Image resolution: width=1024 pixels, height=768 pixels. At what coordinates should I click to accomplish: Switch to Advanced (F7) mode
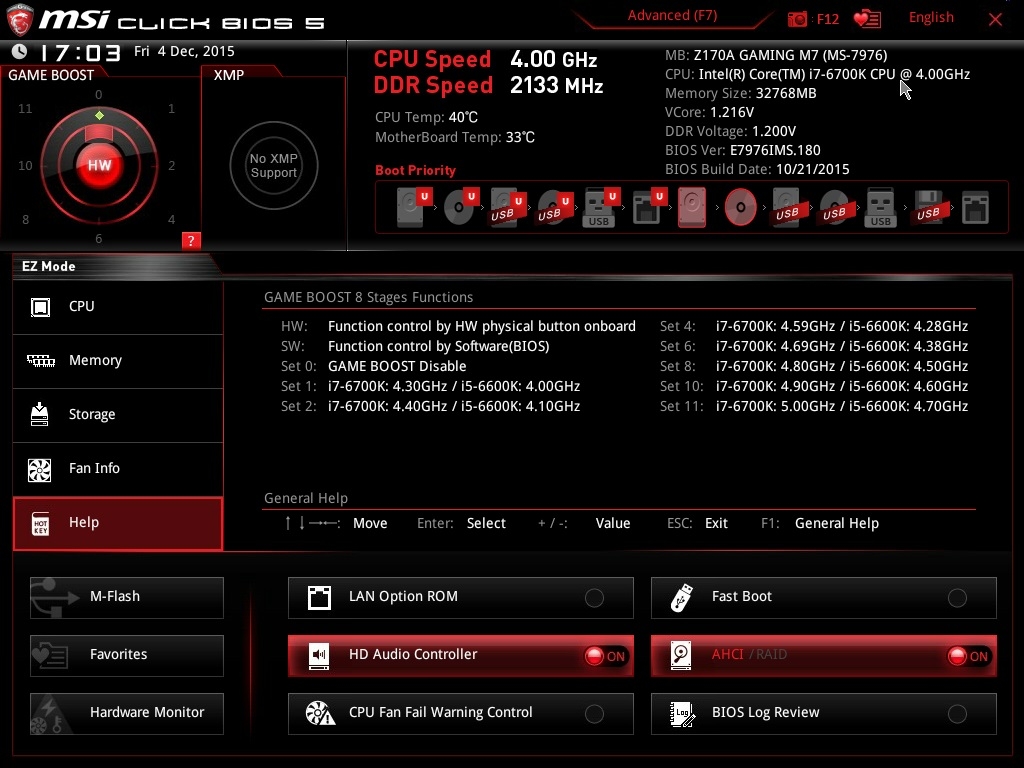click(x=673, y=16)
